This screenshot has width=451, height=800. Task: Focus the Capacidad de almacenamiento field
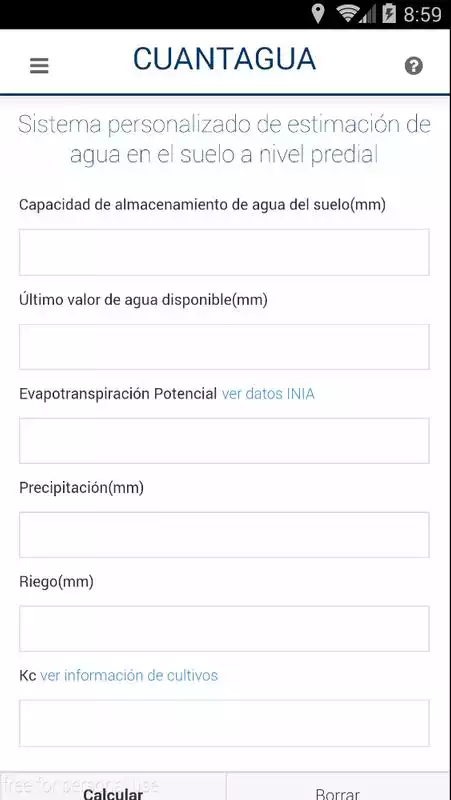[x=224, y=252]
